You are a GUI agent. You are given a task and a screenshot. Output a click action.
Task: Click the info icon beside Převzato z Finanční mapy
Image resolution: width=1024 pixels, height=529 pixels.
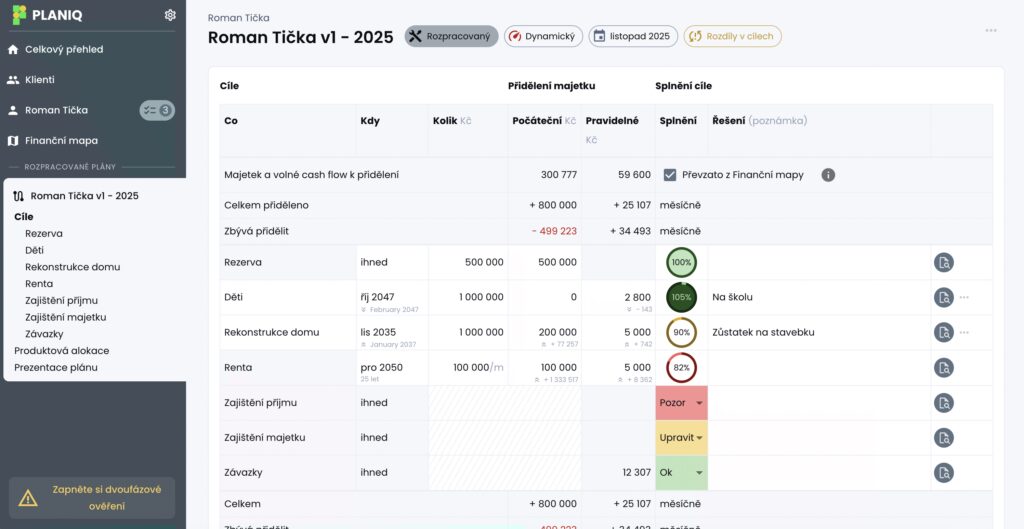click(x=828, y=175)
